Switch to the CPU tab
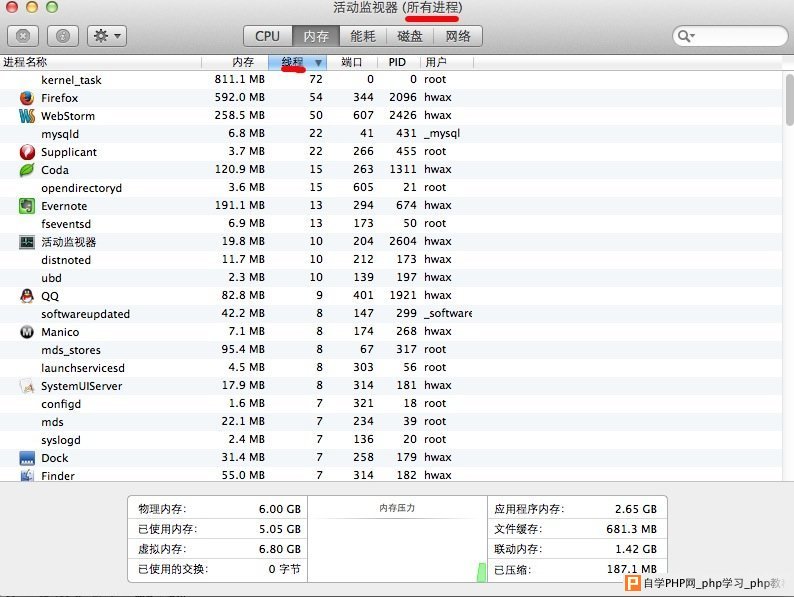 coord(267,36)
